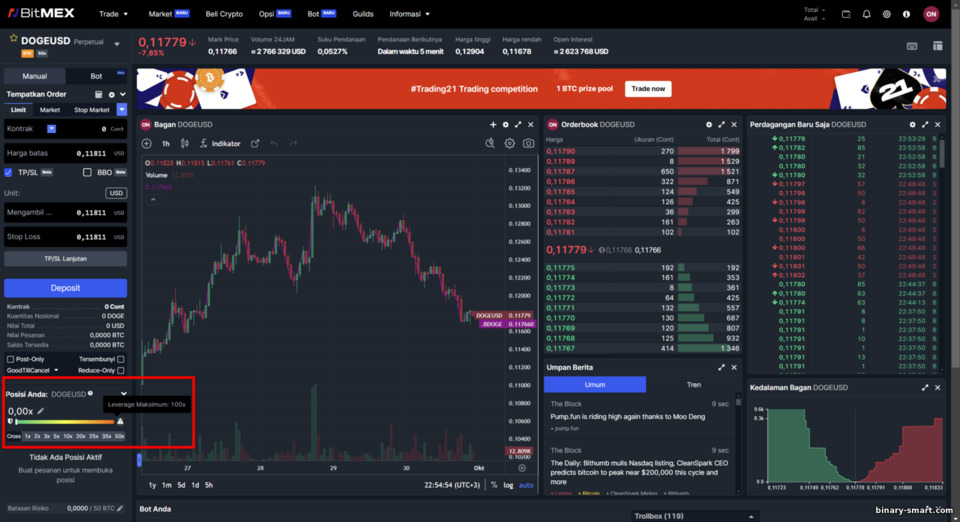Screen dimensions: 960x522
Task: Enable the Reduce-Only checkbox
Action: point(121,370)
